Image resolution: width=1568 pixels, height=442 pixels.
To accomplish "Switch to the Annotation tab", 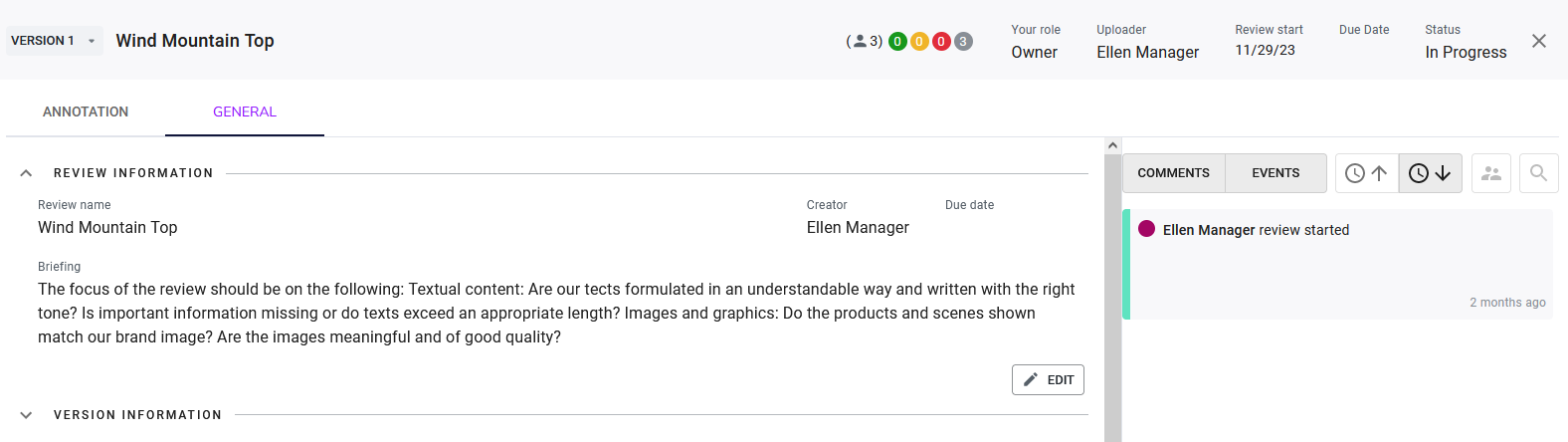I will 86,111.
